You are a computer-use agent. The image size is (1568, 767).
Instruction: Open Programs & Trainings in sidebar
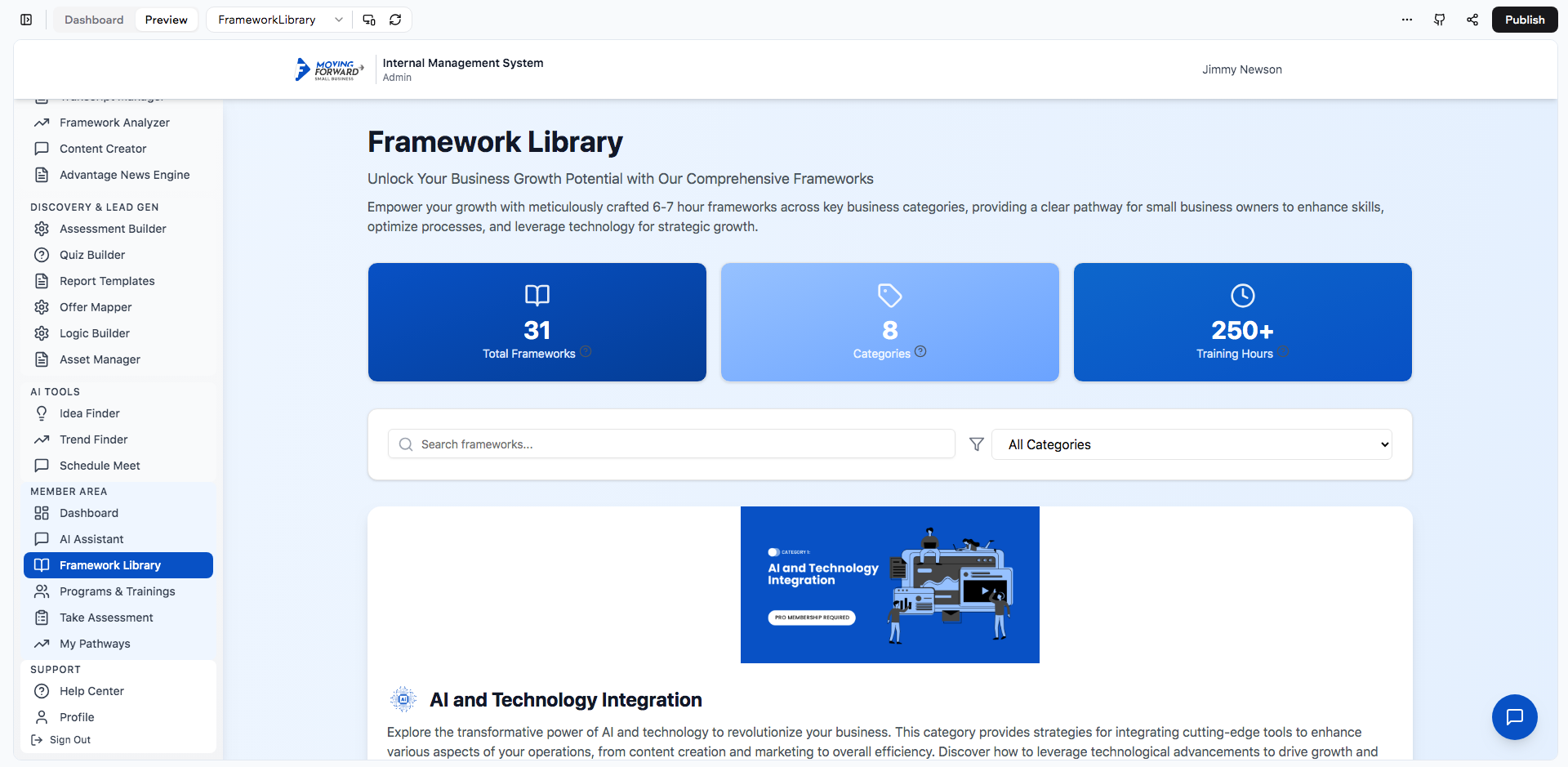click(x=117, y=591)
